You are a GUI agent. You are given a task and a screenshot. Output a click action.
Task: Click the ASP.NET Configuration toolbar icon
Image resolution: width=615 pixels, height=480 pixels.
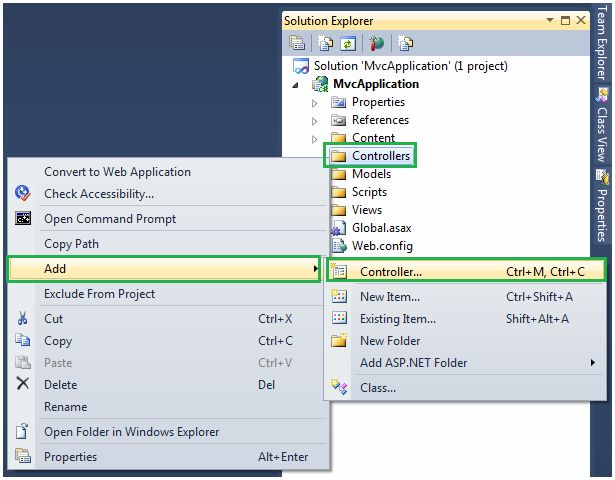pos(377,43)
